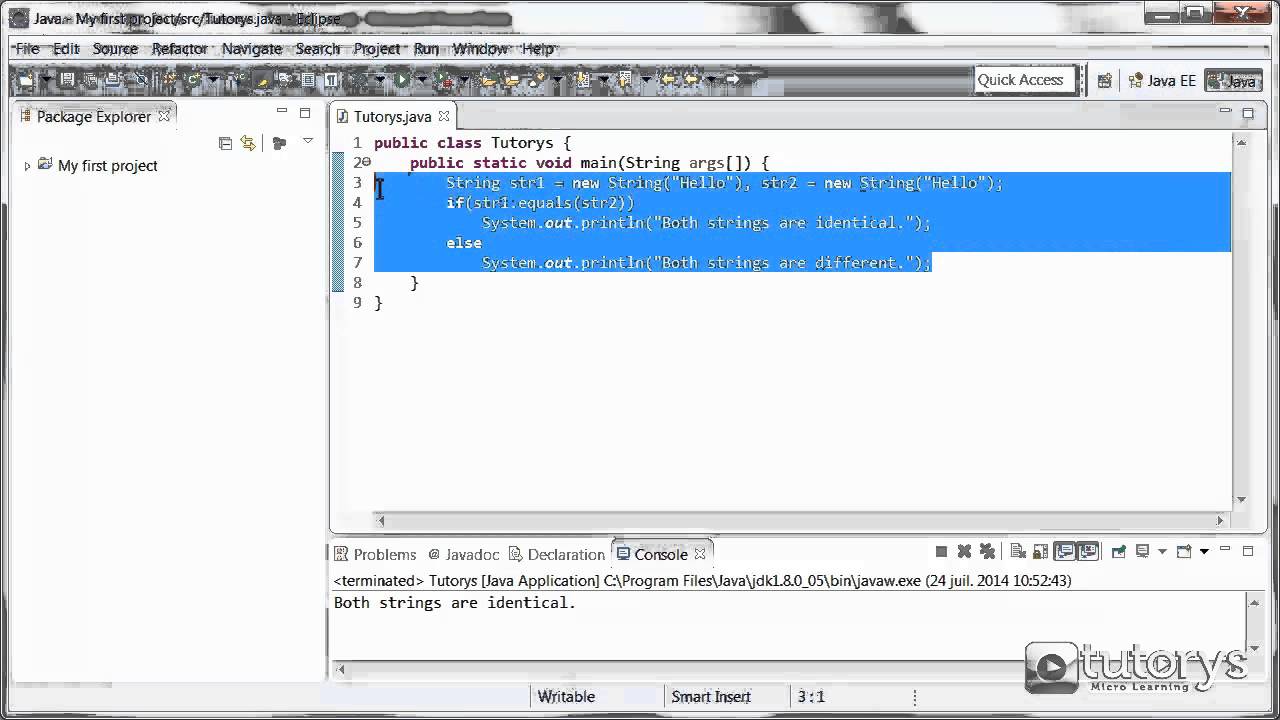Save the current file with Save icon
Viewport: 1280px width, 720px height.
click(67, 80)
